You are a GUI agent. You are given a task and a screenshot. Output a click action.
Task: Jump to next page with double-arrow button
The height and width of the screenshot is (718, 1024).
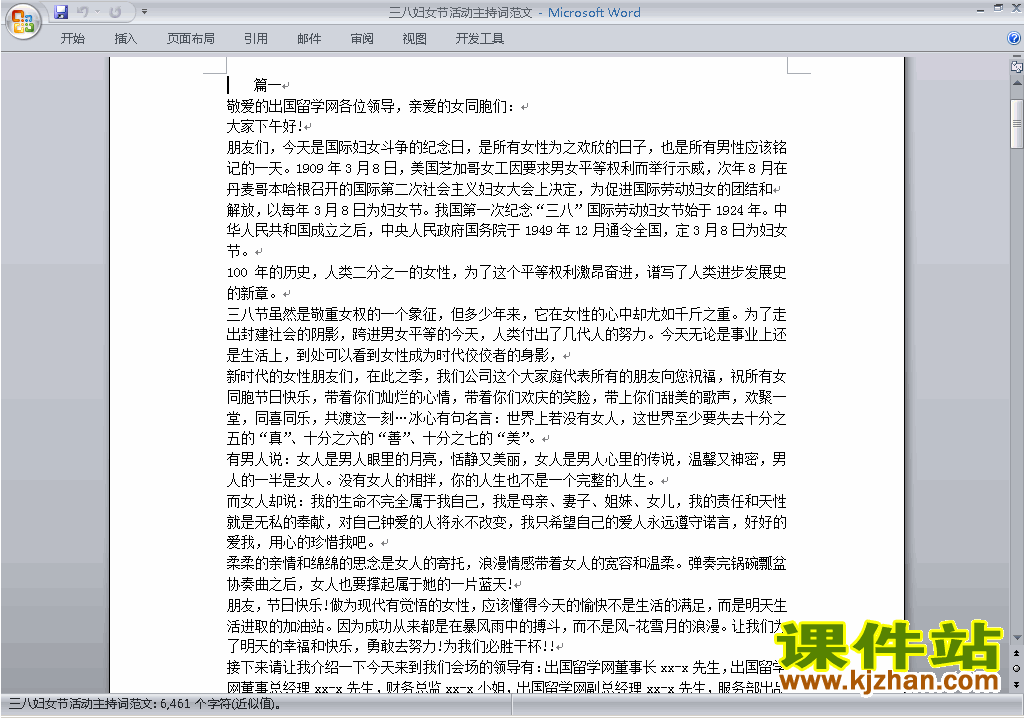click(1017, 684)
